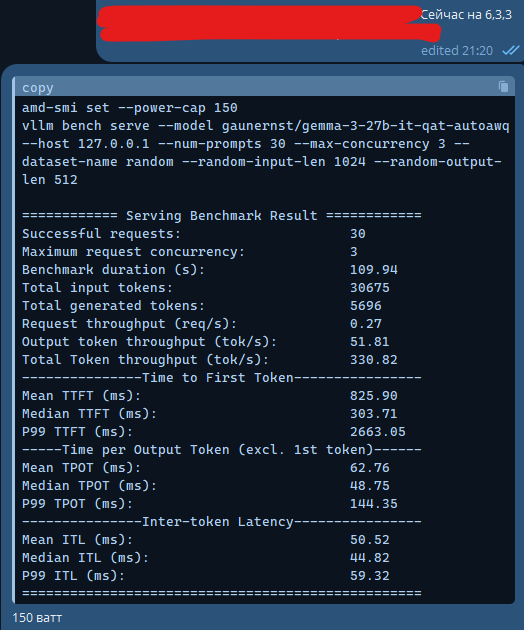Click the model name 'gaunernst/gemma-3-27b-it-qat-autoawq'

365,126
